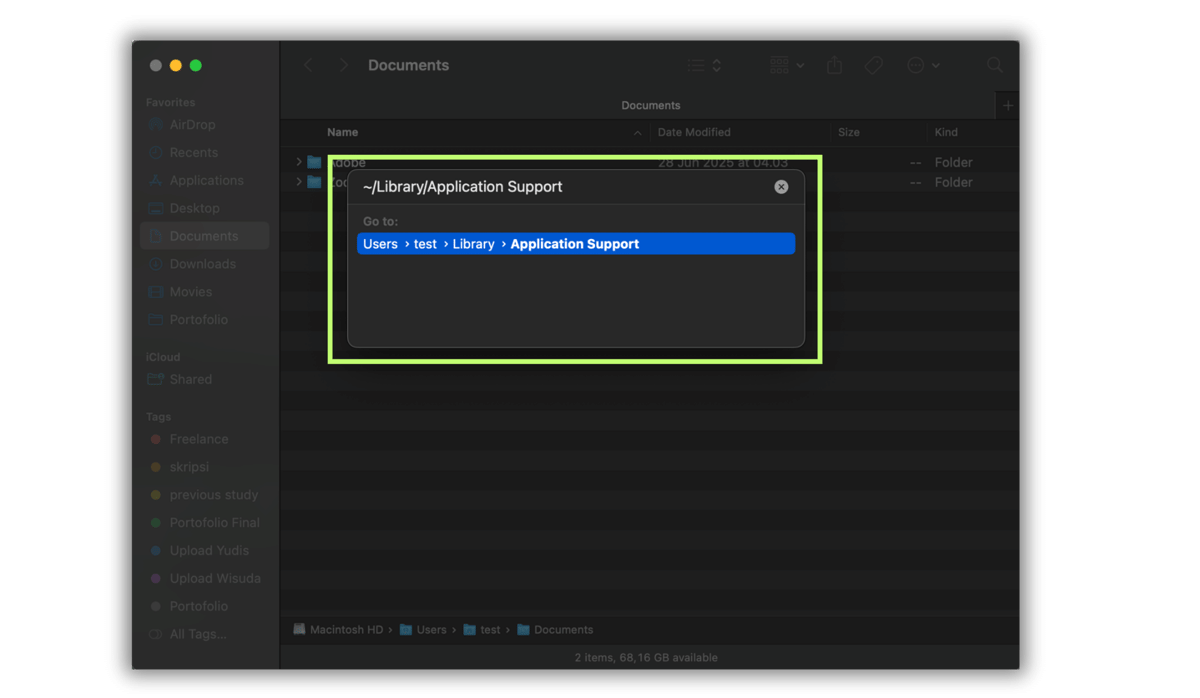Select the Users › test › Library › Application Support suggestion
Image resolution: width=1200 pixels, height=698 pixels.
[x=576, y=244]
